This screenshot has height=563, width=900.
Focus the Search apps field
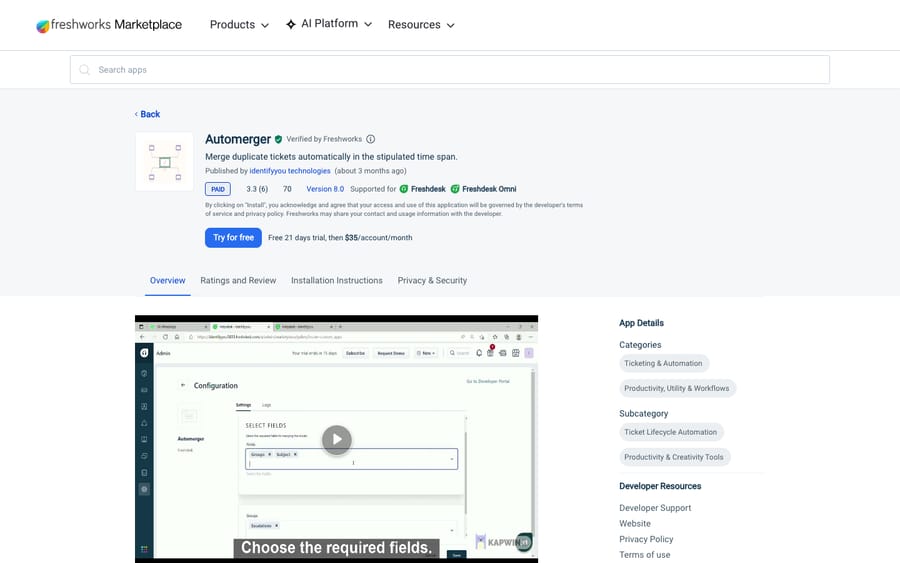pos(449,69)
